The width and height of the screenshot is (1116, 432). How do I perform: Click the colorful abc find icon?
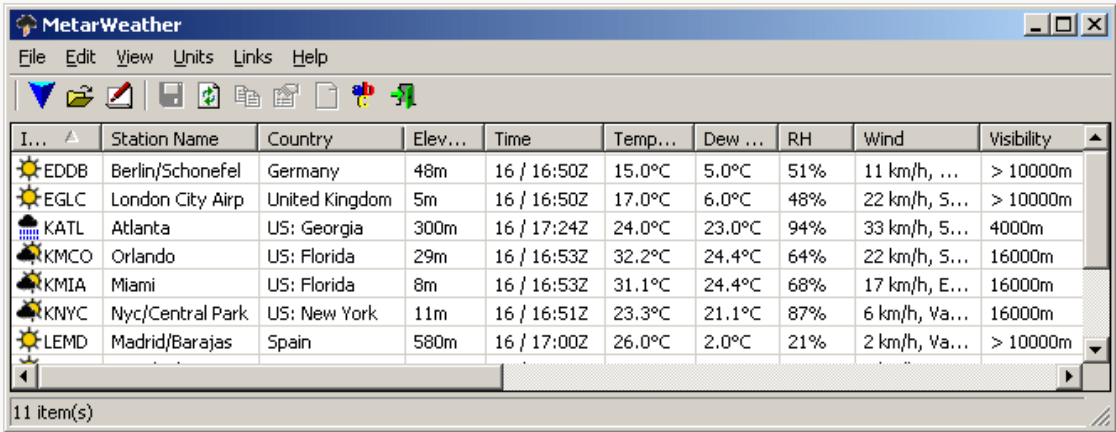point(364,96)
